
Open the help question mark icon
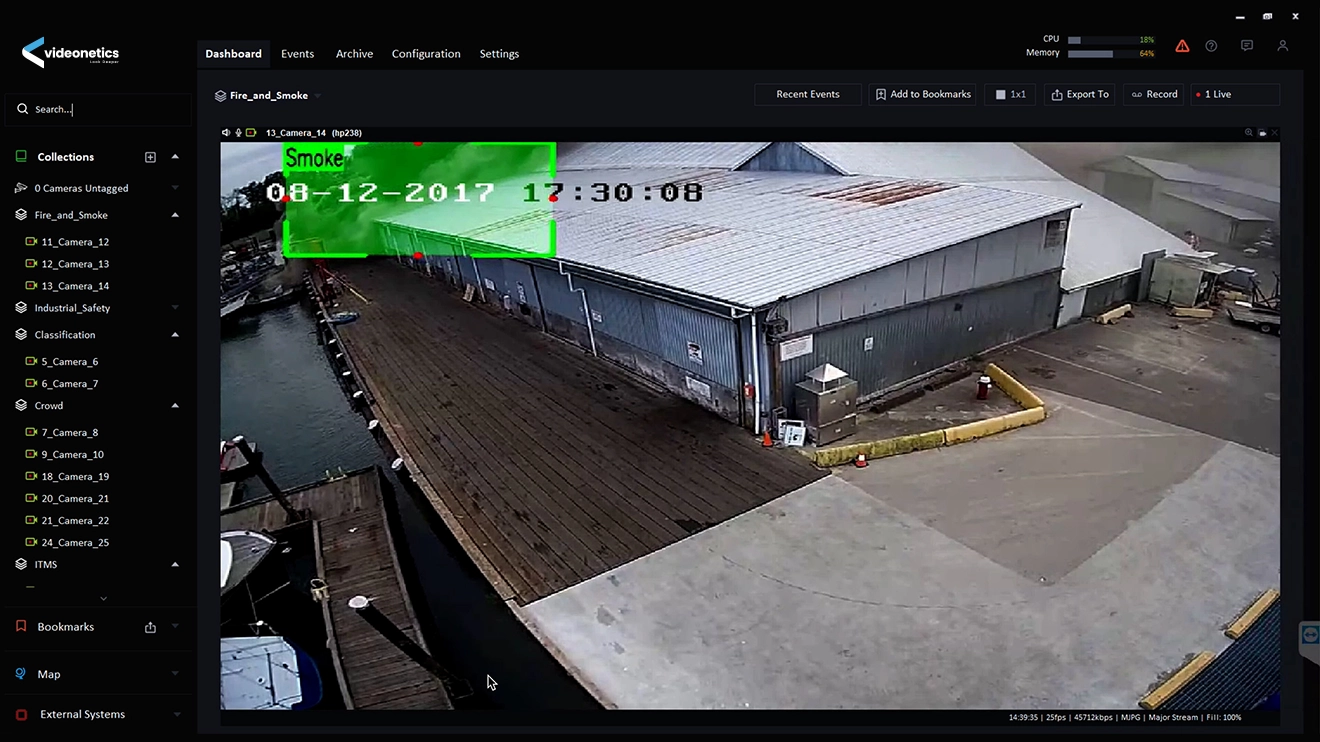[1211, 46]
